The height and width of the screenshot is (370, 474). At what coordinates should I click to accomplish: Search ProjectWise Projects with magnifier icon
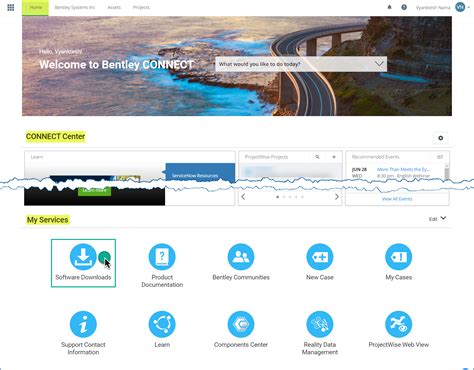pos(317,157)
